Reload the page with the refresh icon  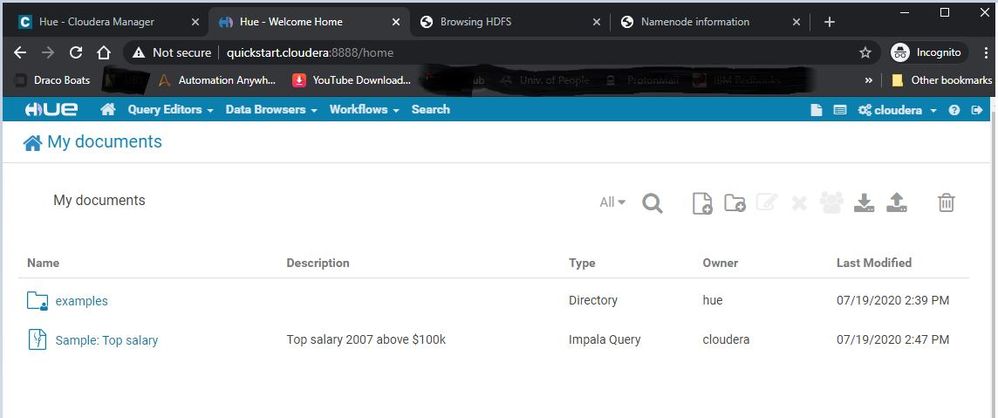76,53
